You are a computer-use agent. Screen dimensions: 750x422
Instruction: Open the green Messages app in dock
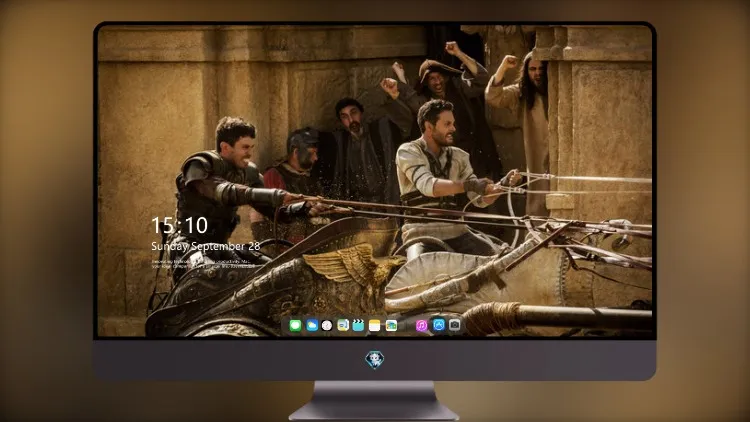click(x=296, y=325)
